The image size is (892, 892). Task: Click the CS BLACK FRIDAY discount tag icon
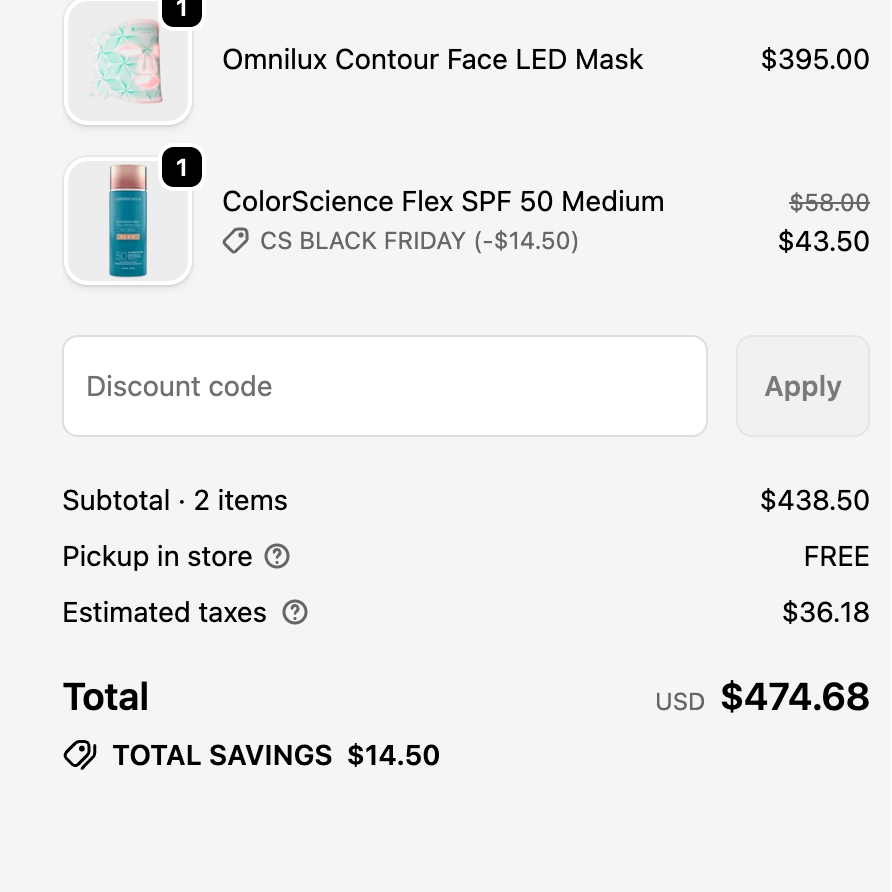point(236,241)
